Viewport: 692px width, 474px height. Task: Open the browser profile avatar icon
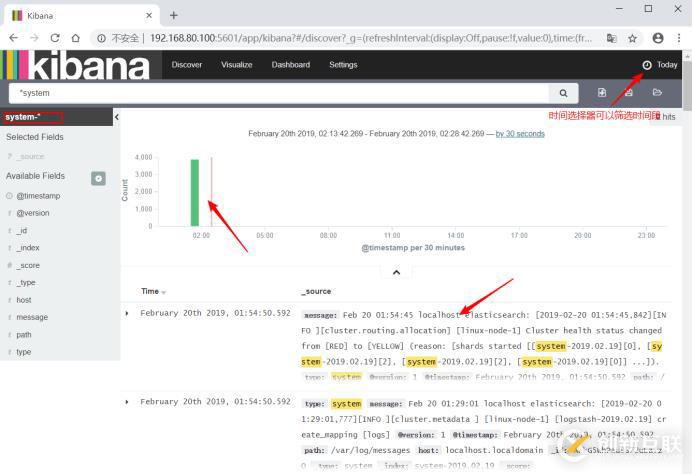click(x=658, y=38)
